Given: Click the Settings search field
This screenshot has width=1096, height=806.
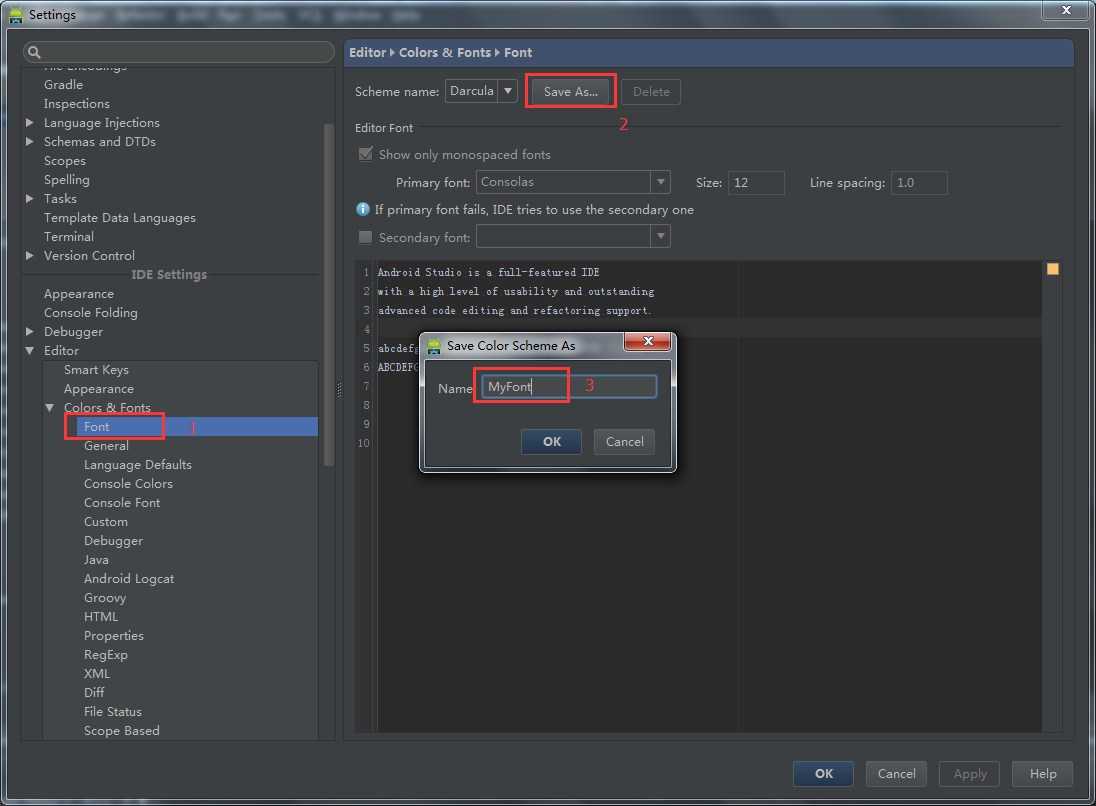Looking at the screenshot, I should coord(179,52).
